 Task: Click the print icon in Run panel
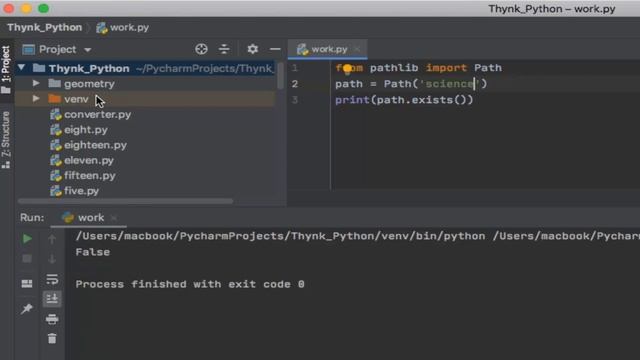52,319
